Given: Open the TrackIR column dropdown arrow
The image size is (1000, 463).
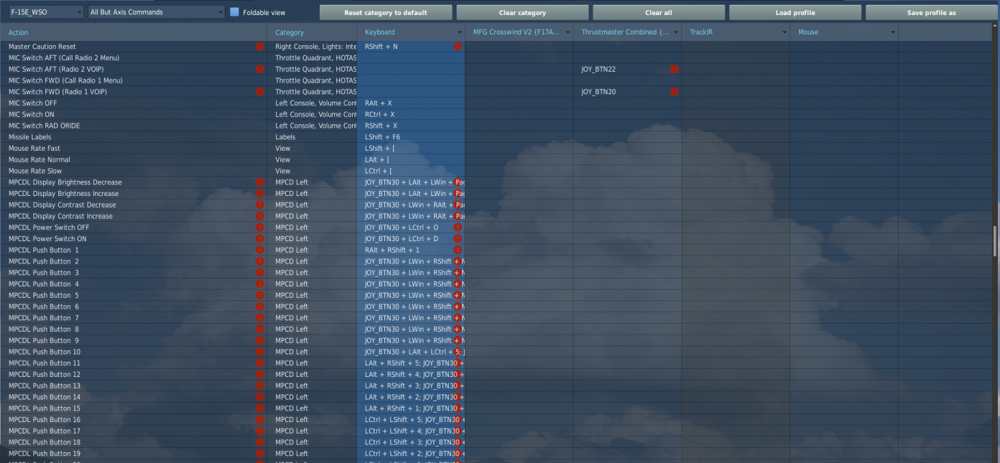Looking at the screenshot, I should click(x=784, y=33).
